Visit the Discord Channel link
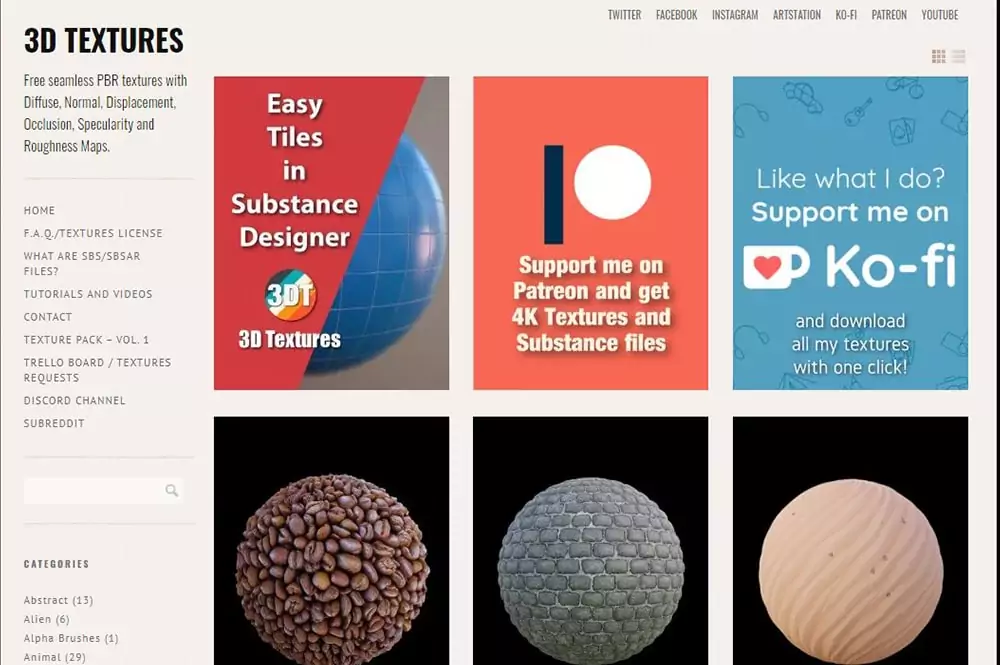1000x665 pixels. pyautogui.click(x=75, y=400)
